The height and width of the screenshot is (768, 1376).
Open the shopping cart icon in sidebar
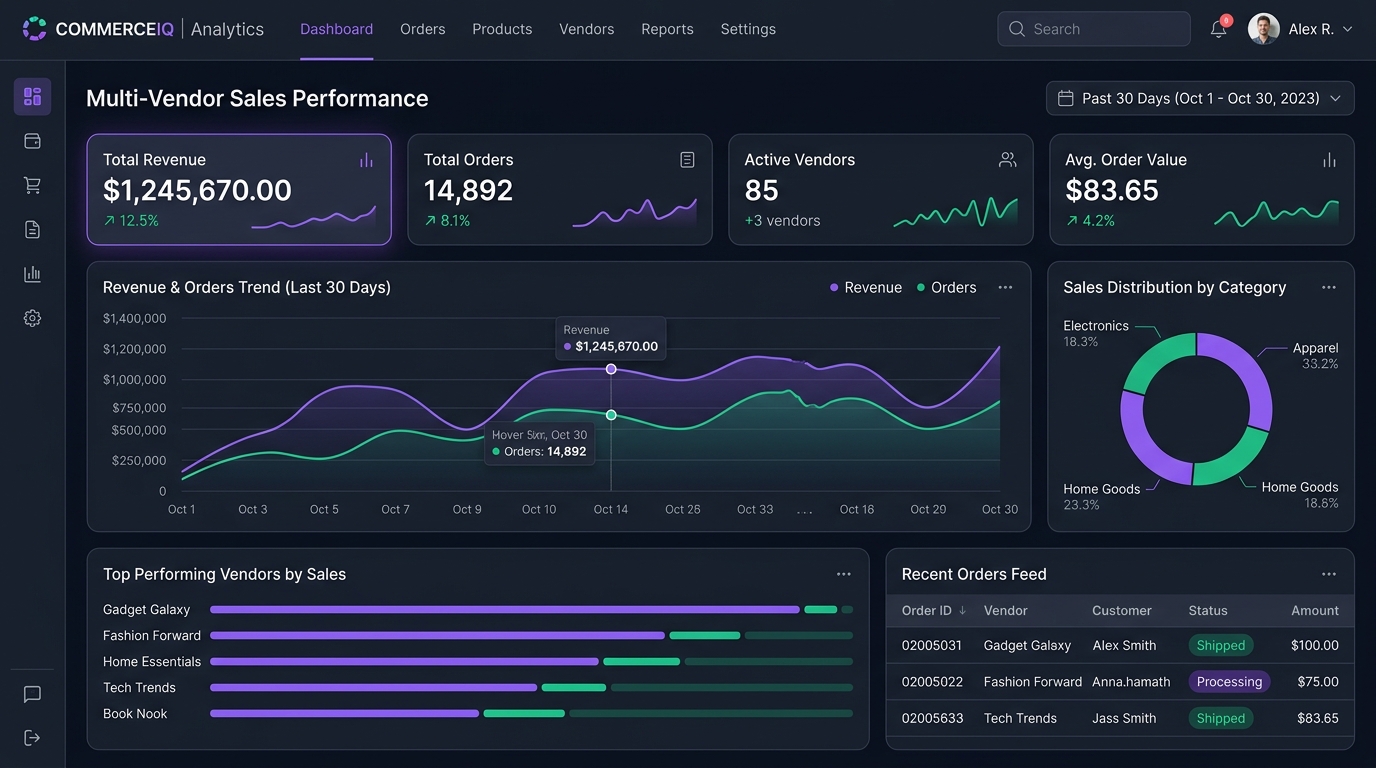(x=32, y=185)
